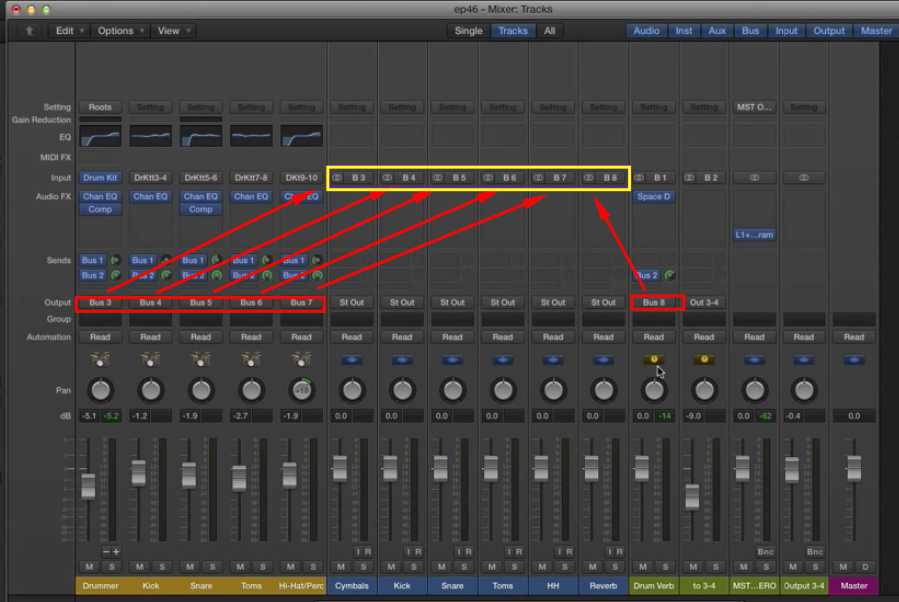Mute the Cymbals channel
The image size is (899, 602).
pos(341,567)
